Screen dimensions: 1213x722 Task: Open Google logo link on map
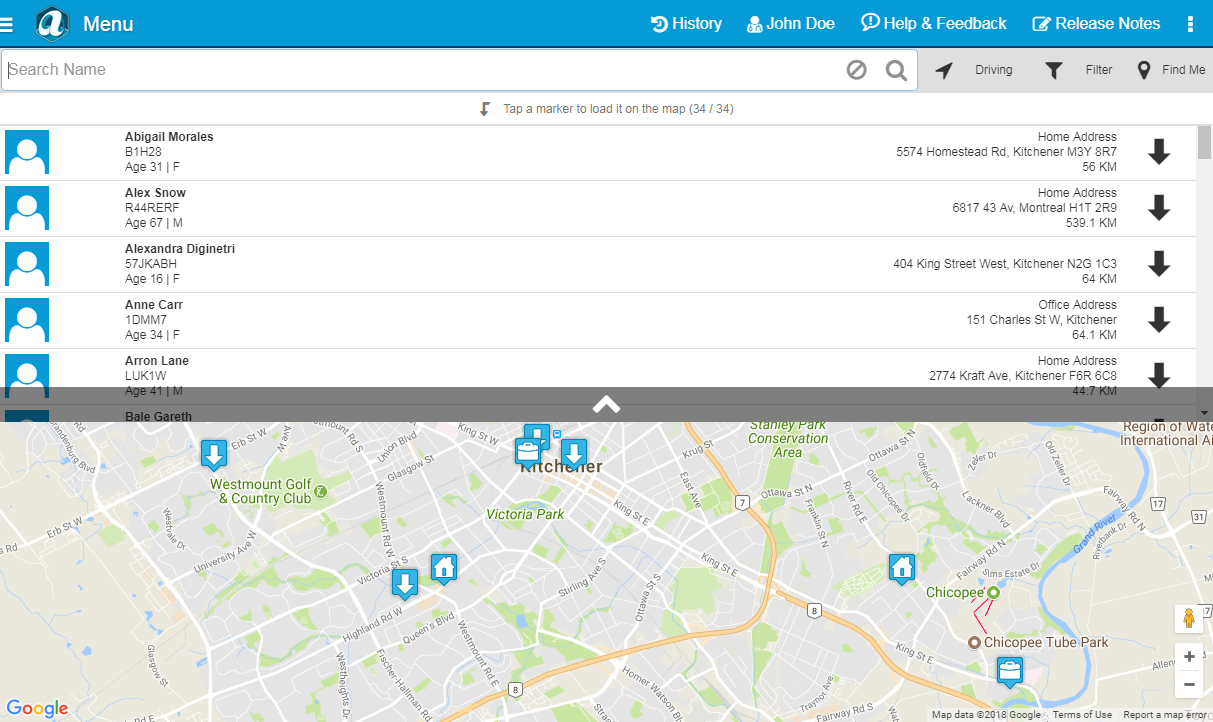37,708
